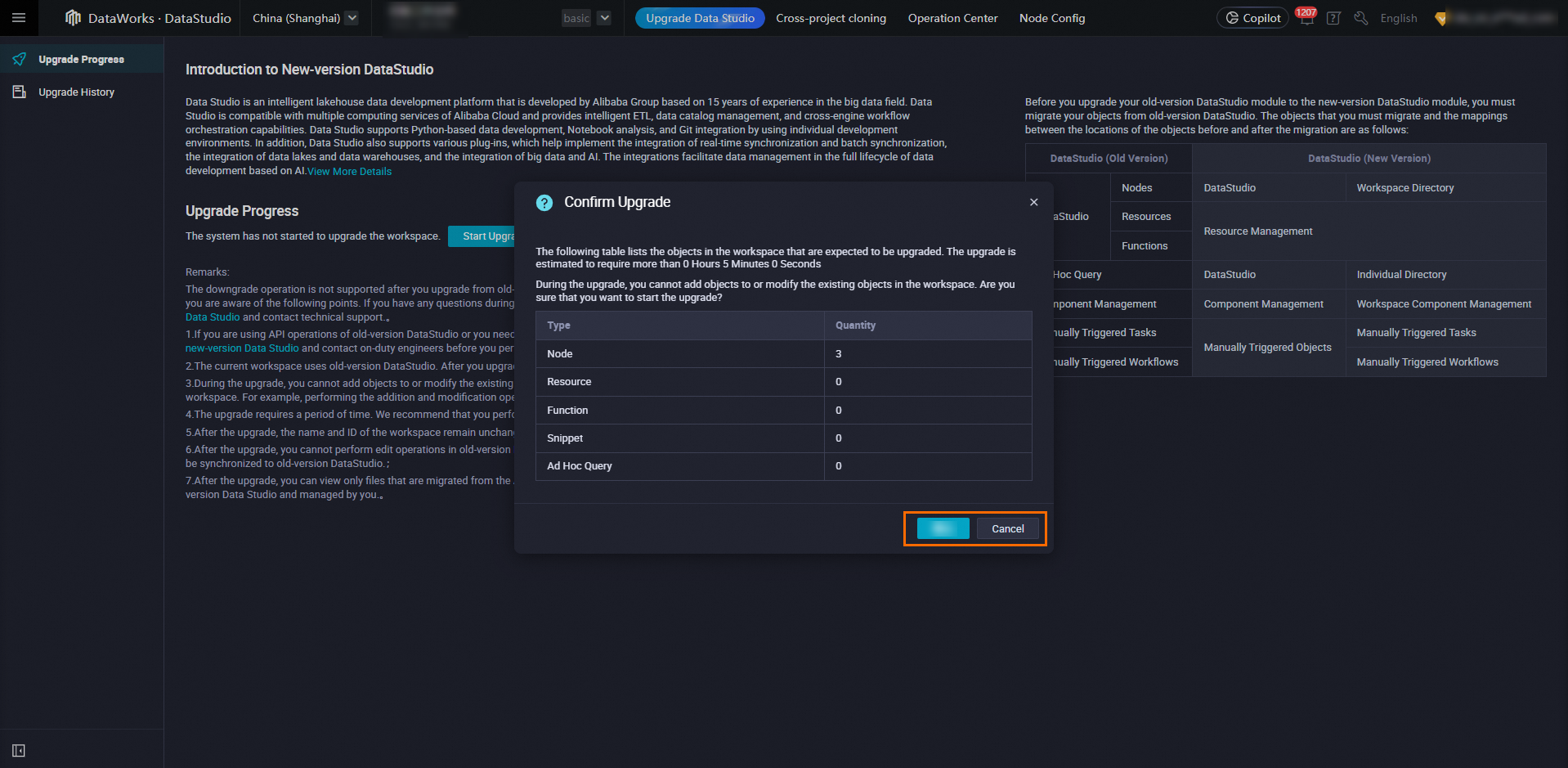Select the 'Resource' row label in the dialog
The width and height of the screenshot is (1568, 768).
pos(569,382)
